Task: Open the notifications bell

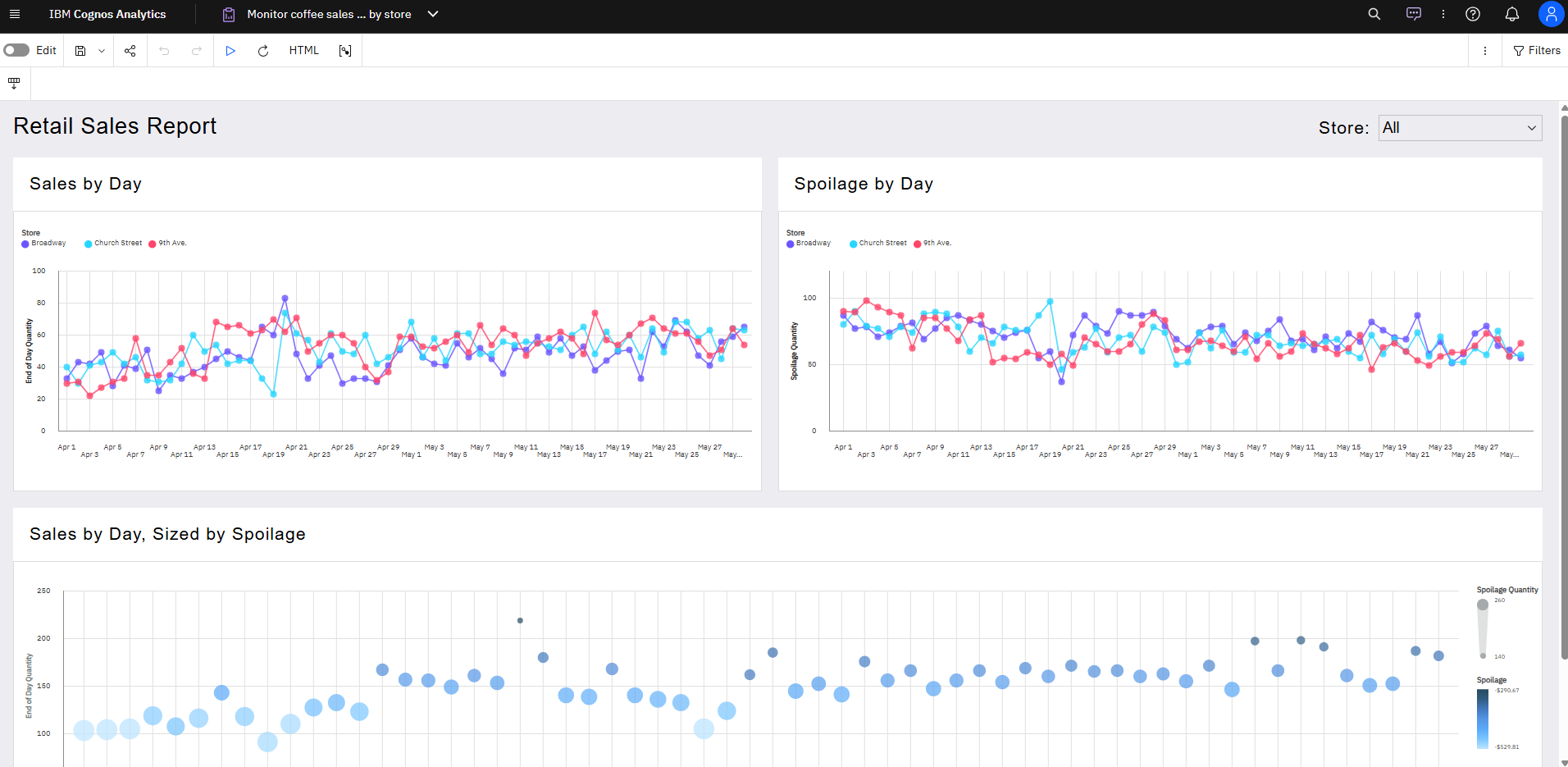Action: coord(1511,14)
